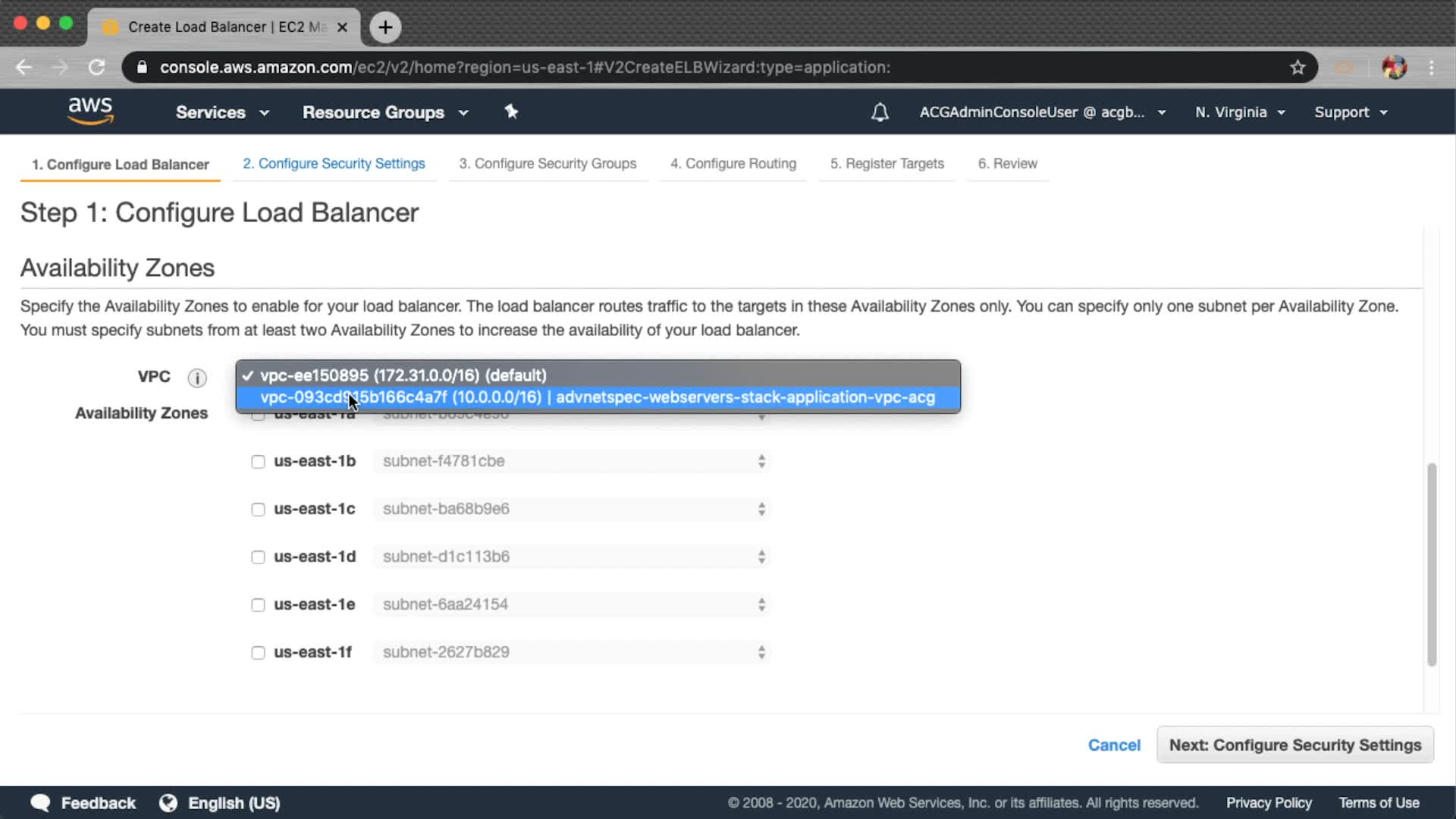Screen dimensions: 1456x819
Task: Click the Feedback speech bubble icon
Action: click(x=41, y=803)
